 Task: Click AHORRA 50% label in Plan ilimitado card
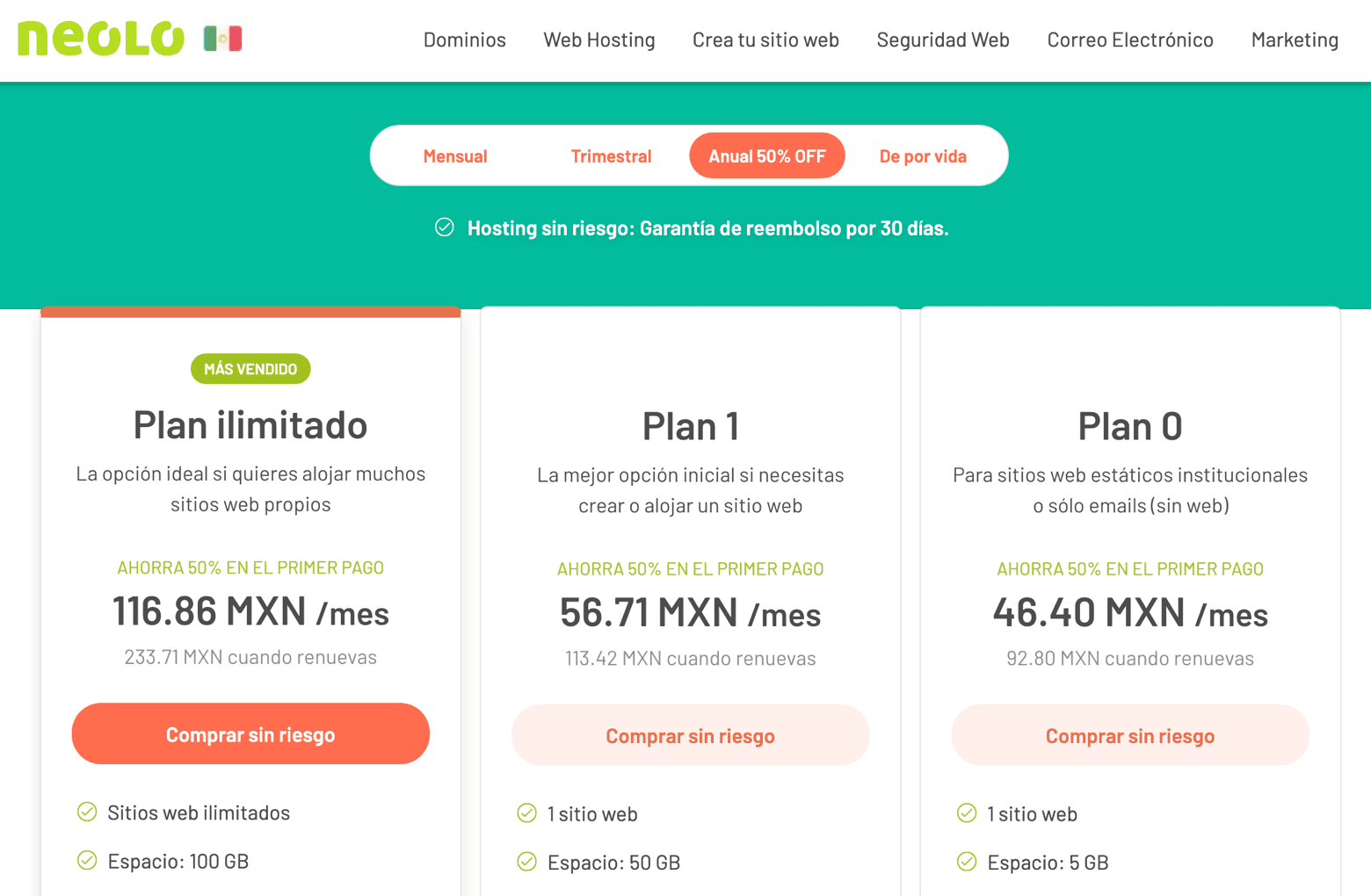(250, 567)
